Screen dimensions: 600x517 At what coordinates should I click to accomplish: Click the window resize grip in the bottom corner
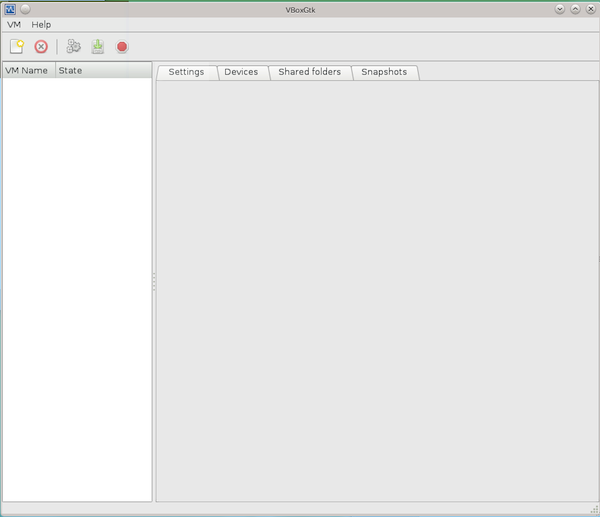(x=594, y=510)
